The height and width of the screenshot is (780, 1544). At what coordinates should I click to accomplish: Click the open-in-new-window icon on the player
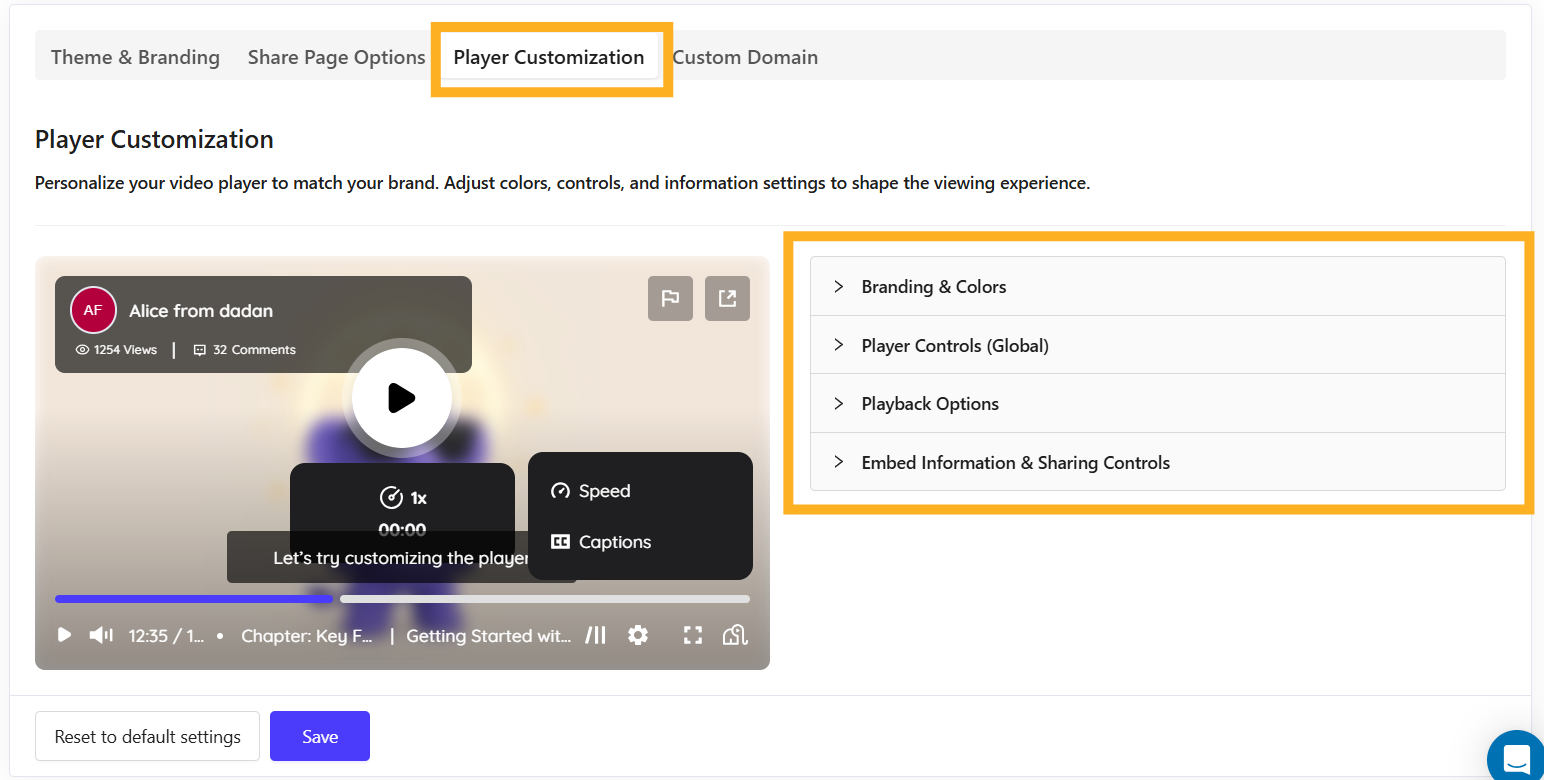coord(727,298)
